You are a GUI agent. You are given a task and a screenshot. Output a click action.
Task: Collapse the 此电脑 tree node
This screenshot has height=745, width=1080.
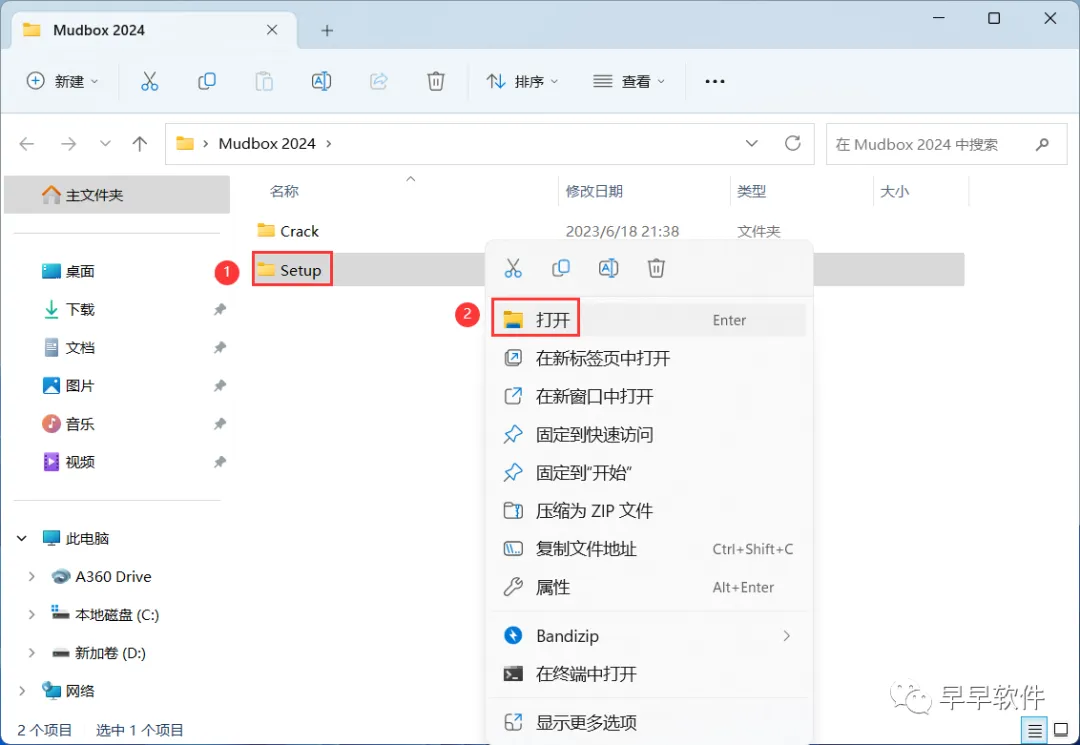tap(22, 538)
